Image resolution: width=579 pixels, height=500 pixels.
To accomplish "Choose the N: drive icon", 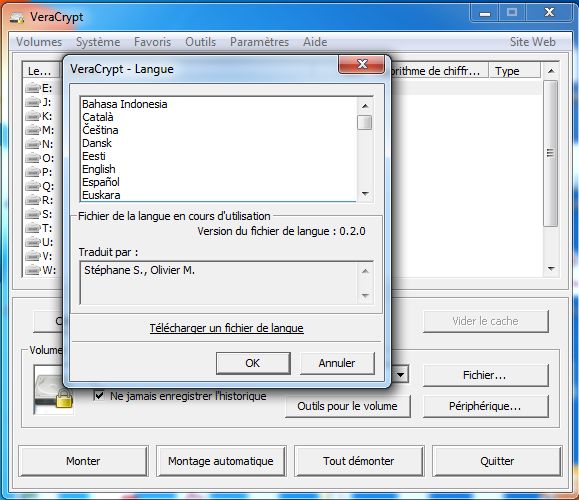I will click(32, 144).
